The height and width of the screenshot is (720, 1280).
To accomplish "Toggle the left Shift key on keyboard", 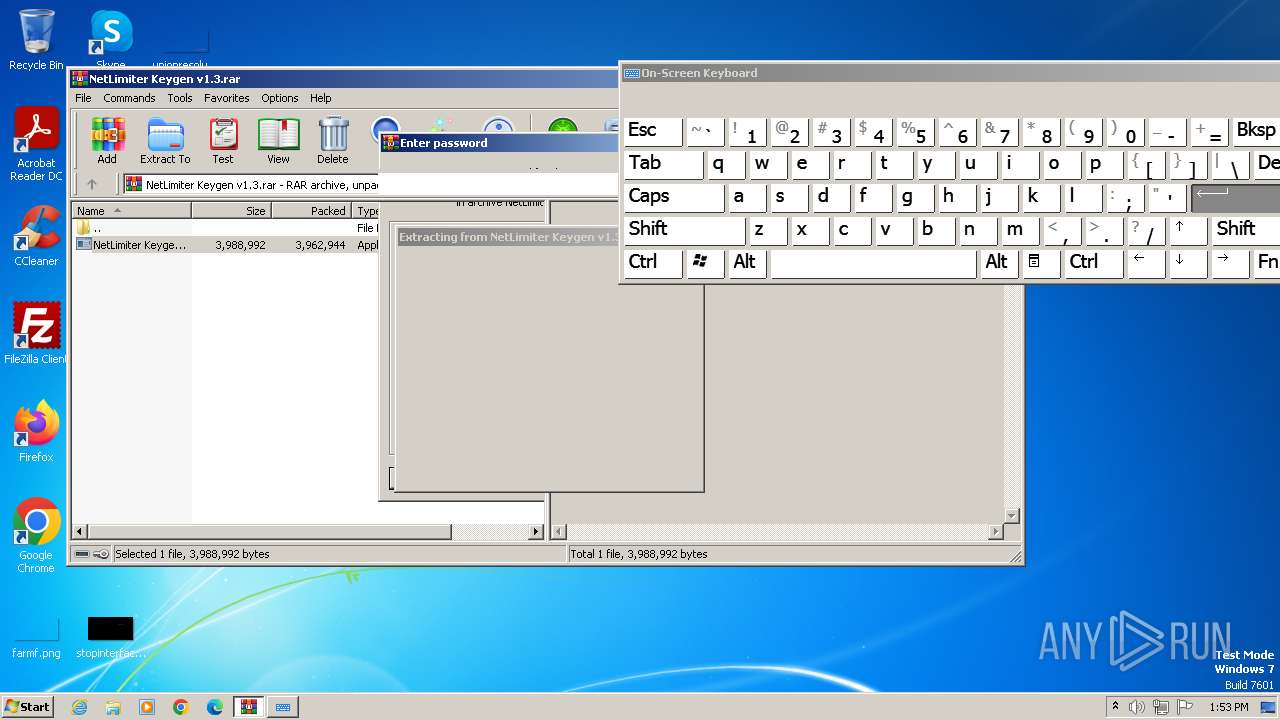I will (685, 230).
